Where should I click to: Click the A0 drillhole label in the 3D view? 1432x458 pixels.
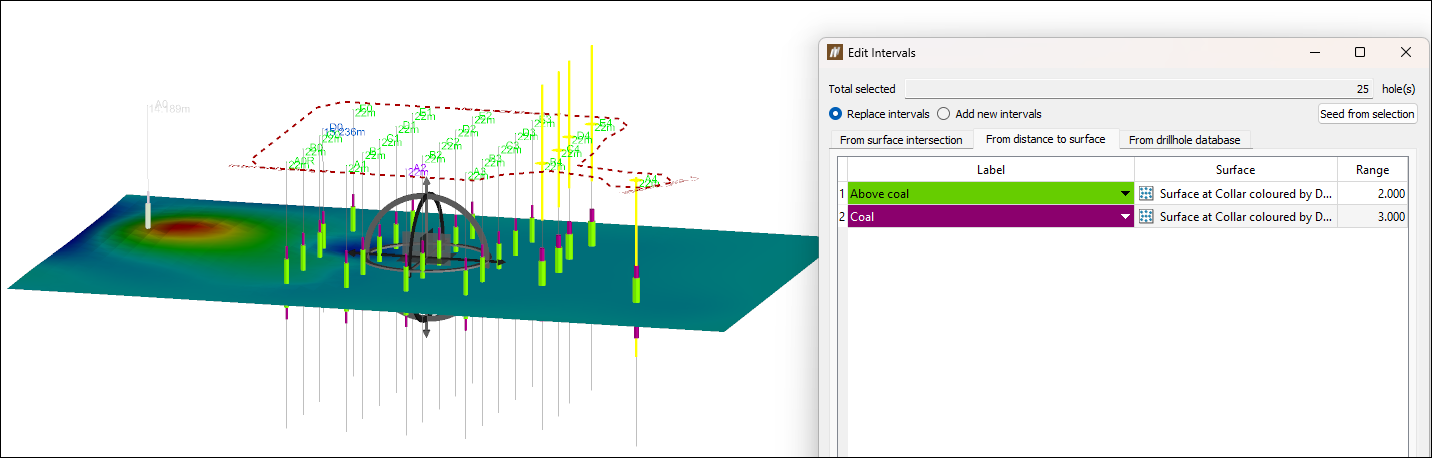[x=160, y=103]
